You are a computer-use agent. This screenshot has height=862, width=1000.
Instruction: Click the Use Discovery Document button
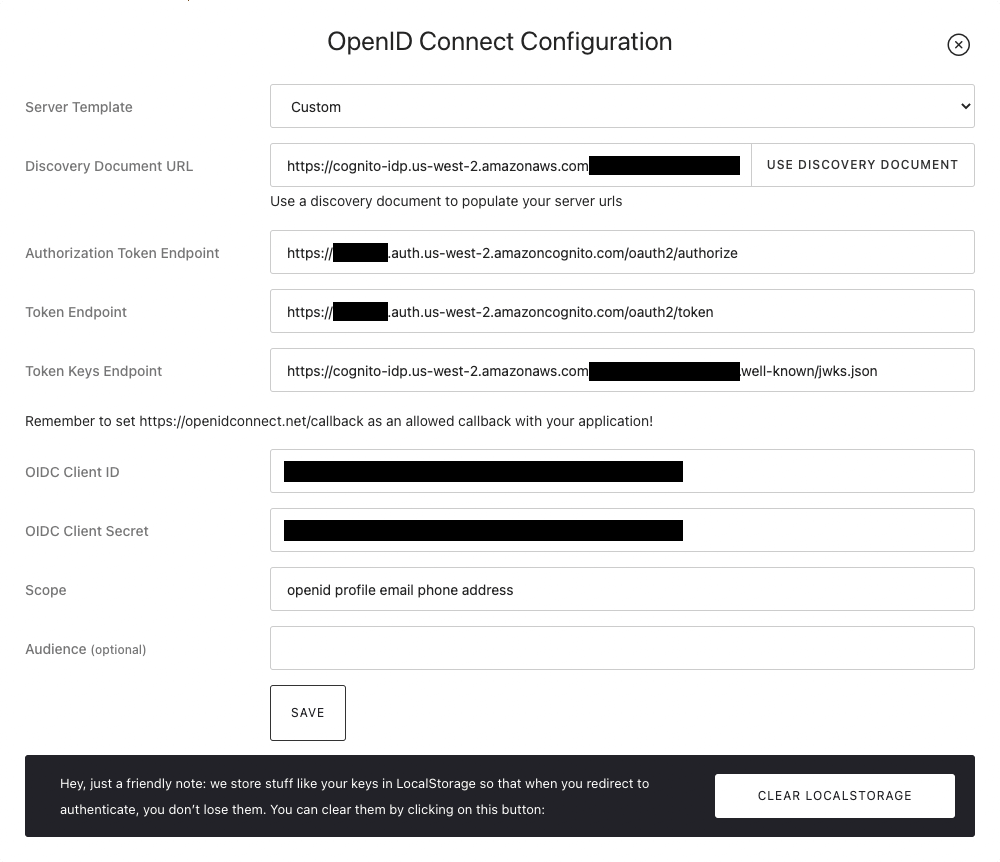click(862, 165)
